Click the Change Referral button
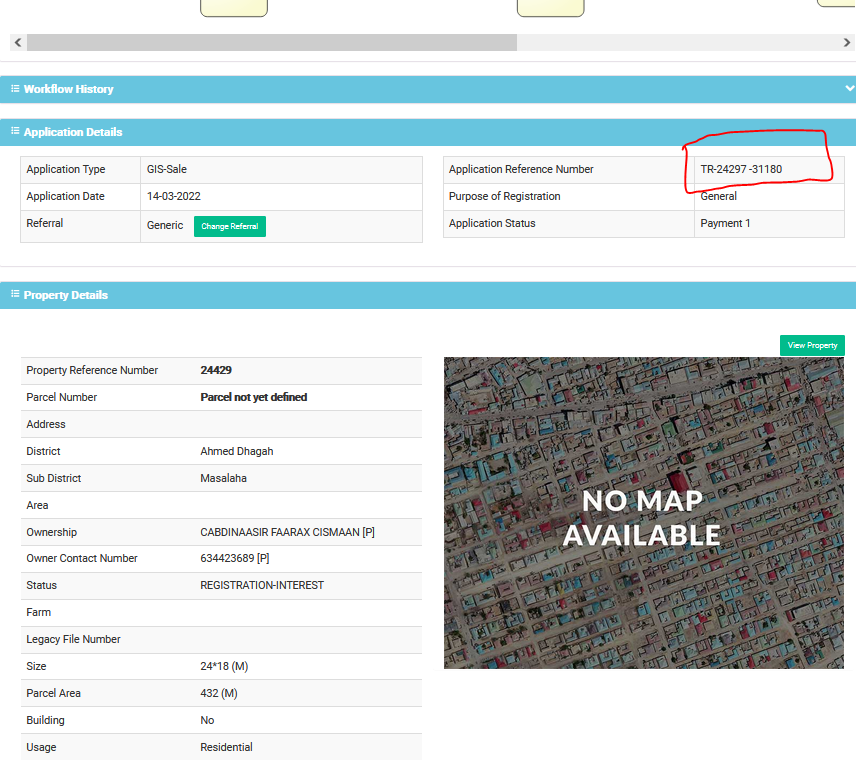Image resolution: width=856 pixels, height=774 pixels. tap(230, 226)
